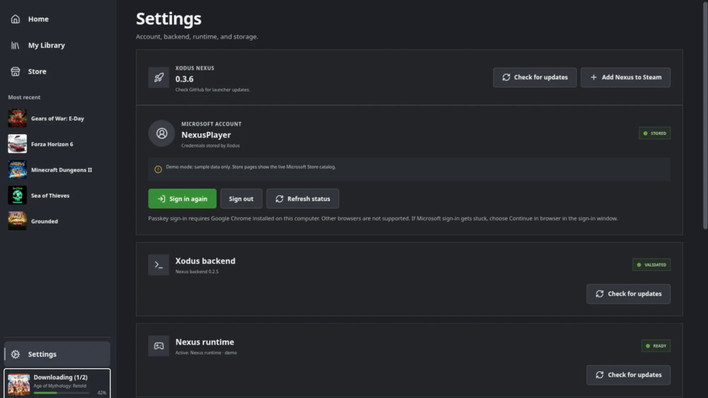The image size is (708, 398).
Task: Select Minecraft Dungeons II title
Action: click(x=61, y=170)
